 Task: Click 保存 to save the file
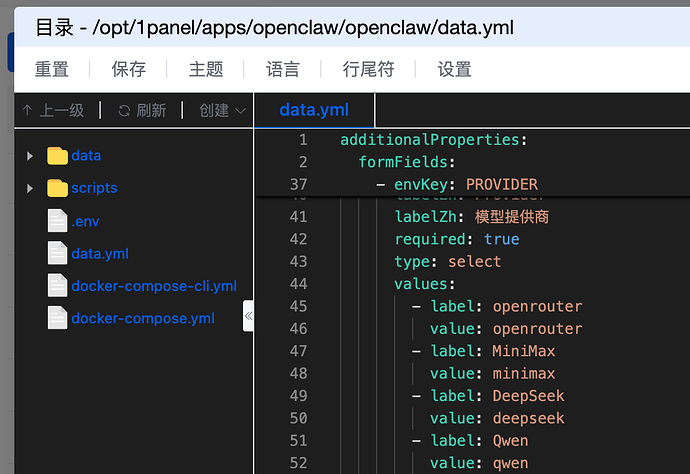(x=129, y=69)
